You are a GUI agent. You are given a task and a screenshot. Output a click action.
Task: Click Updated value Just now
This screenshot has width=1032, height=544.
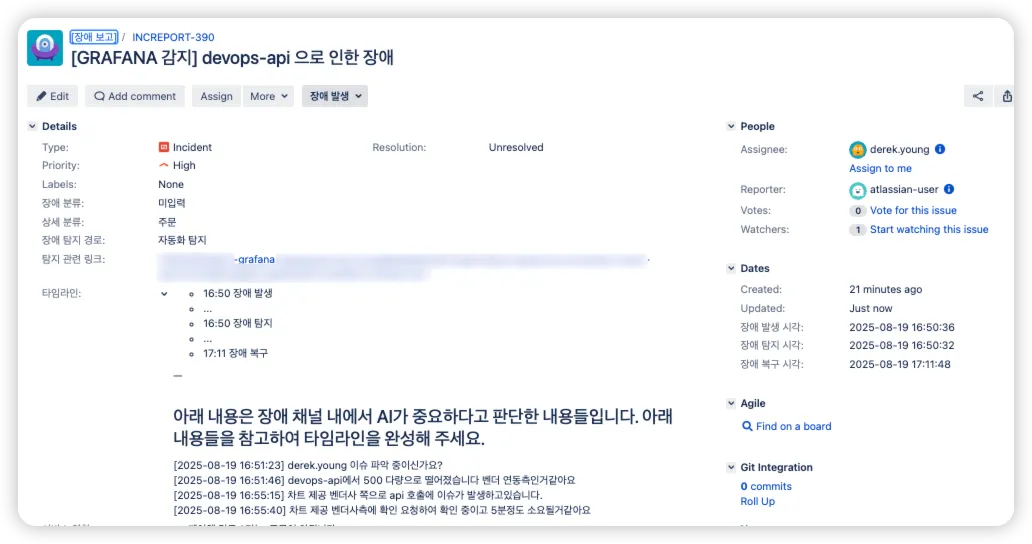pos(871,309)
